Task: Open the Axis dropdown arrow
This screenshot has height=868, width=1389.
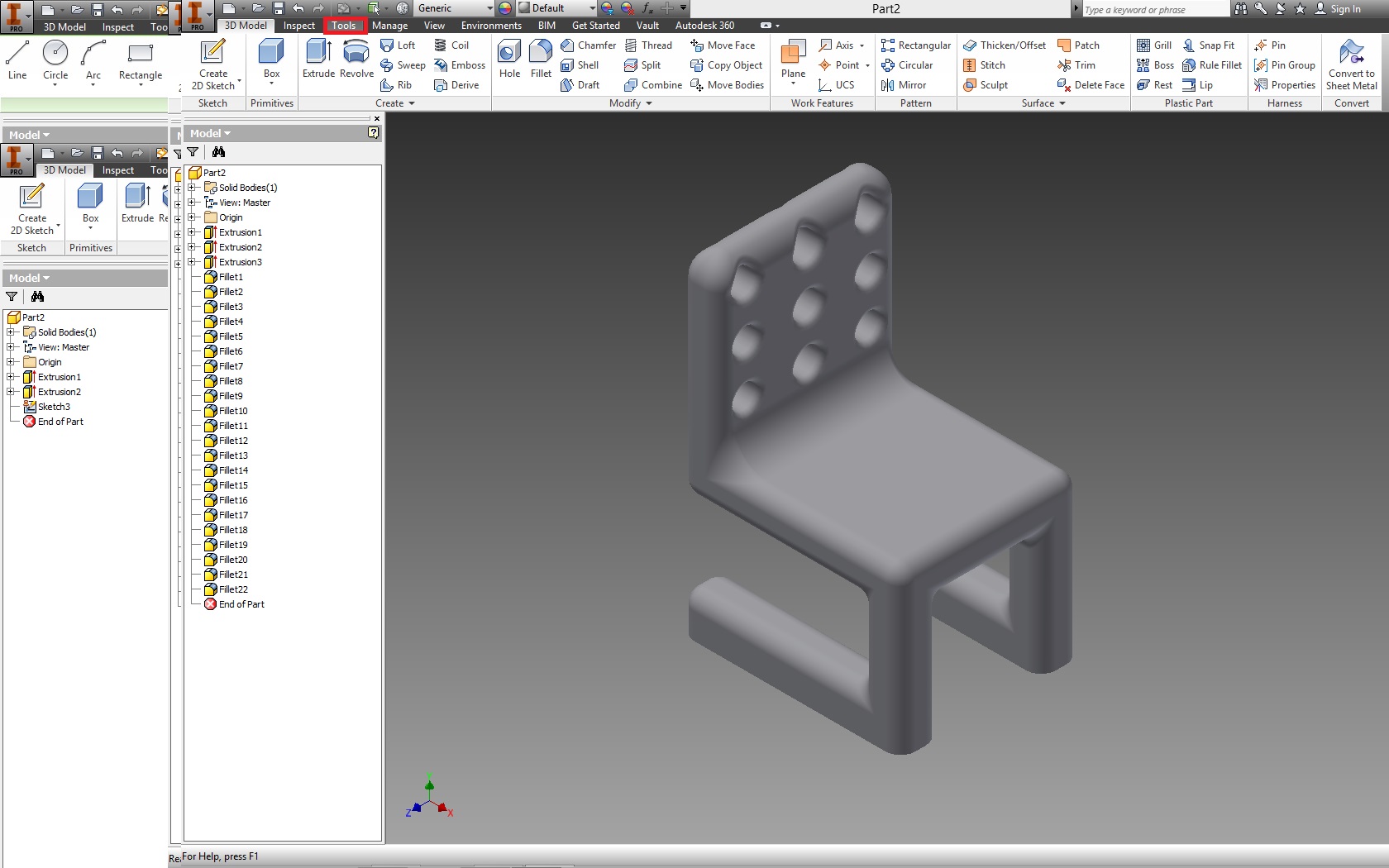Action: (x=862, y=45)
